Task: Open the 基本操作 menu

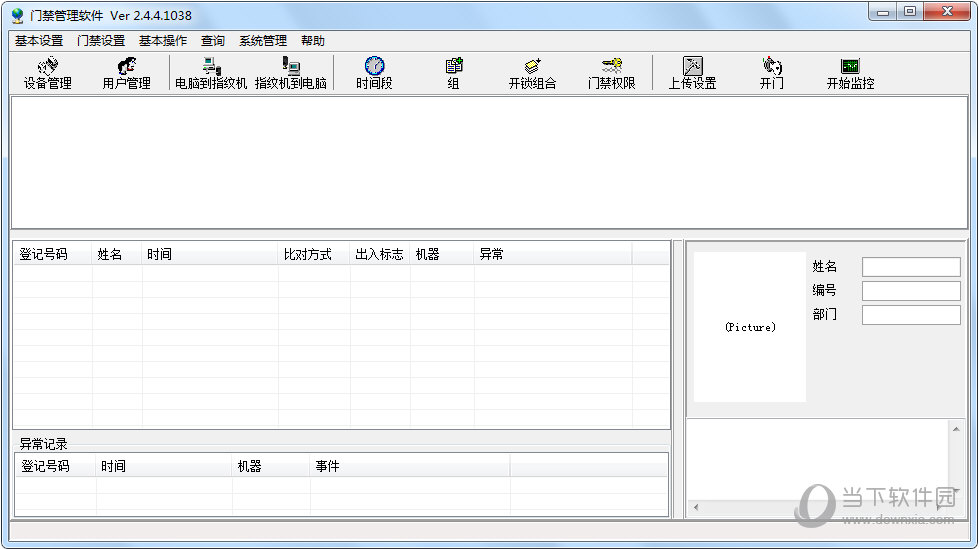Action: [x=162, y=41]
